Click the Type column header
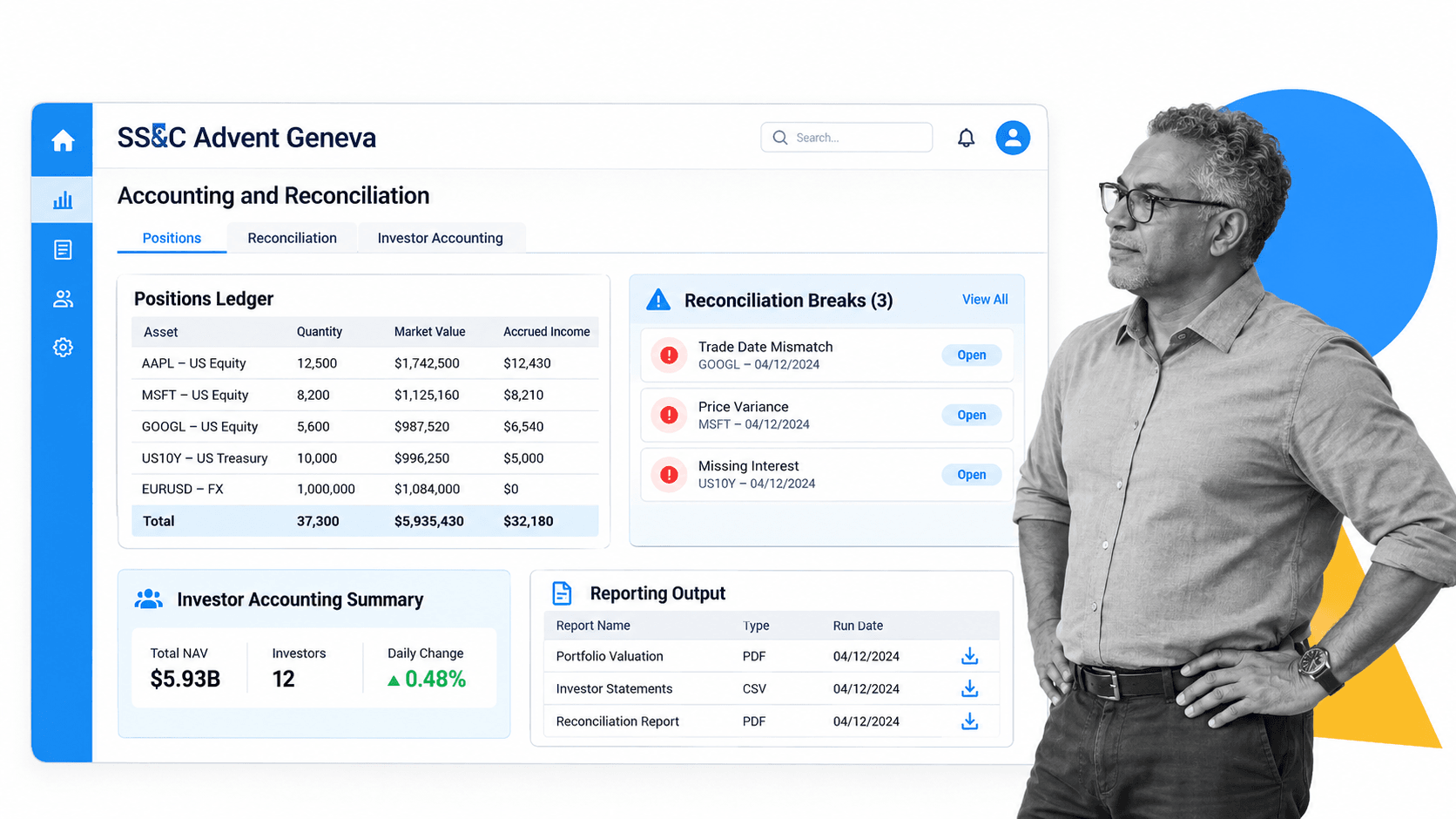 (x=756, y=626)
